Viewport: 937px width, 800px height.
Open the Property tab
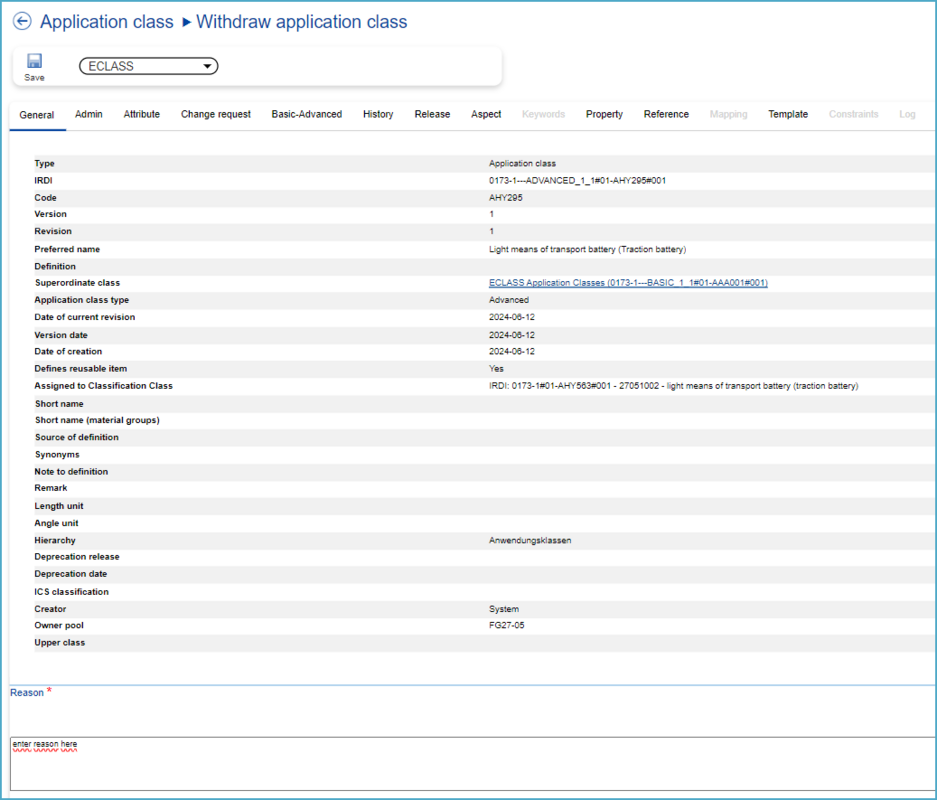click(604, 115)
